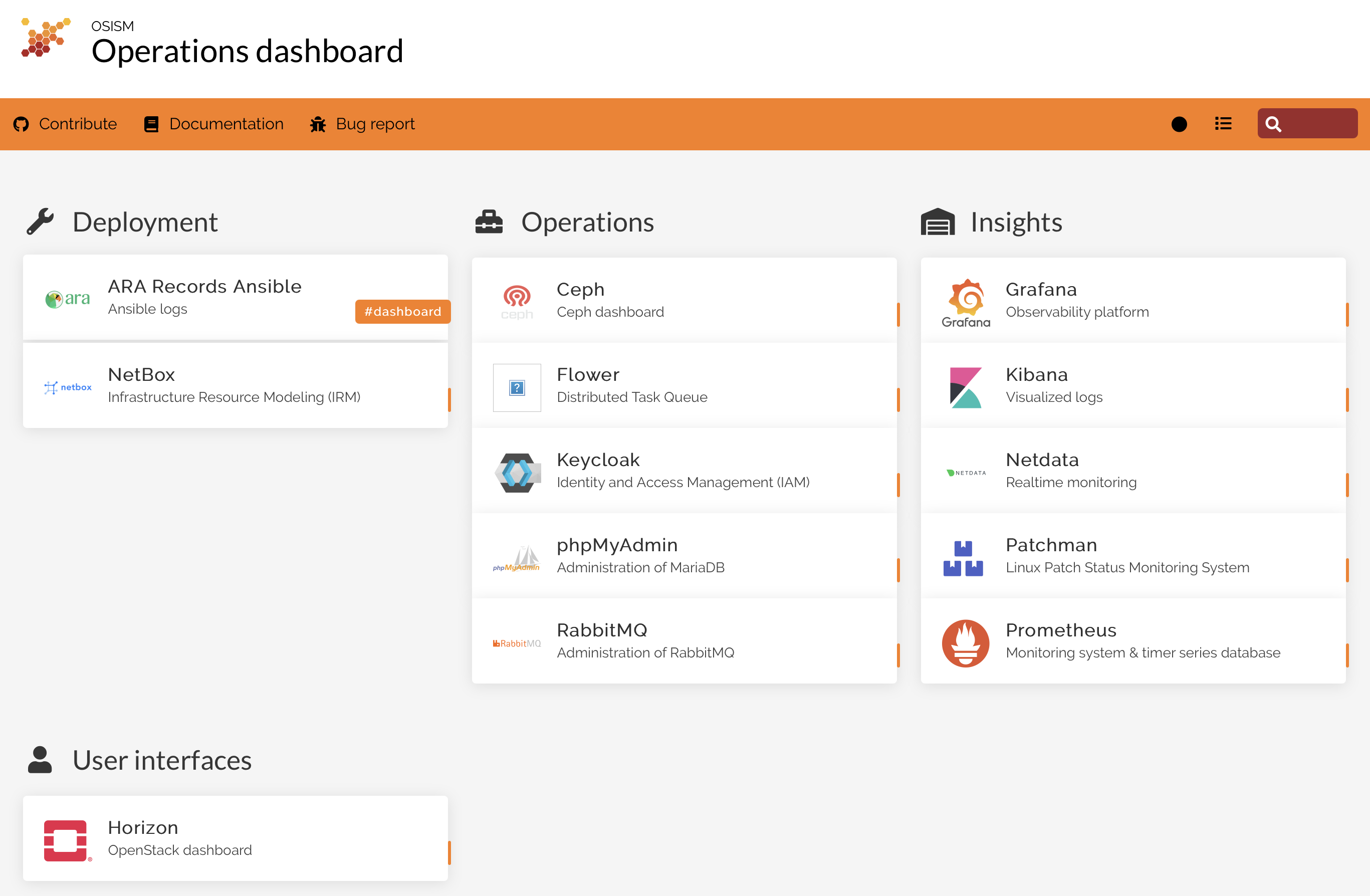The width and height of the screenshot is (1370, 896).
Task: Click the ARA logo icon
Action: click(68, 298)
